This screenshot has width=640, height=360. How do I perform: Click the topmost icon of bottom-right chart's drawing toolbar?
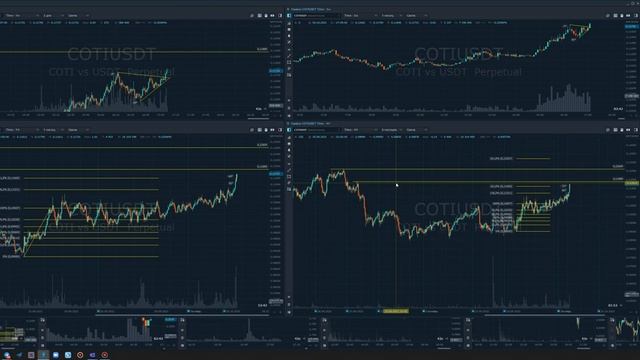(x=289, y=138)
